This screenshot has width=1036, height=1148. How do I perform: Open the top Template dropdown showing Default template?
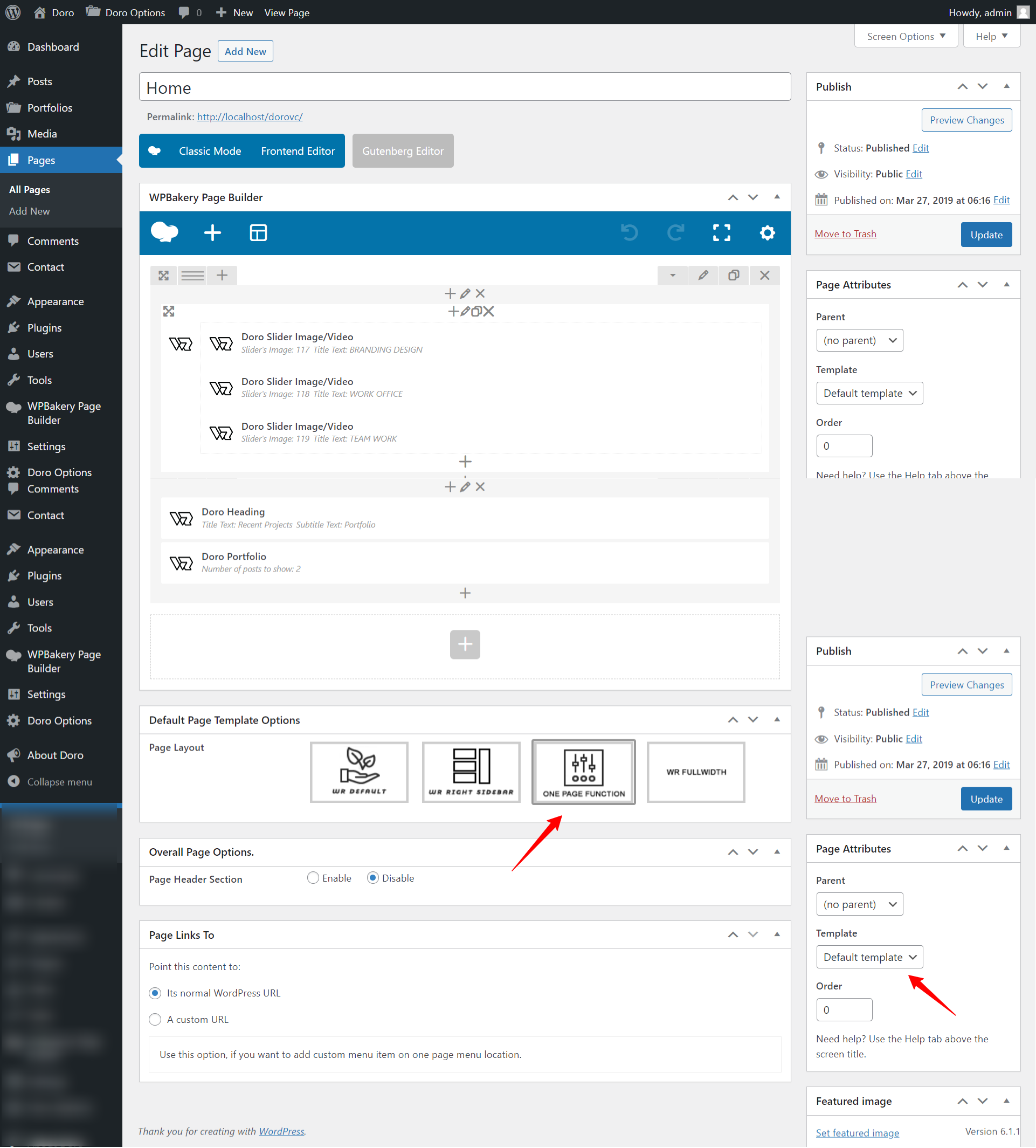869,394
